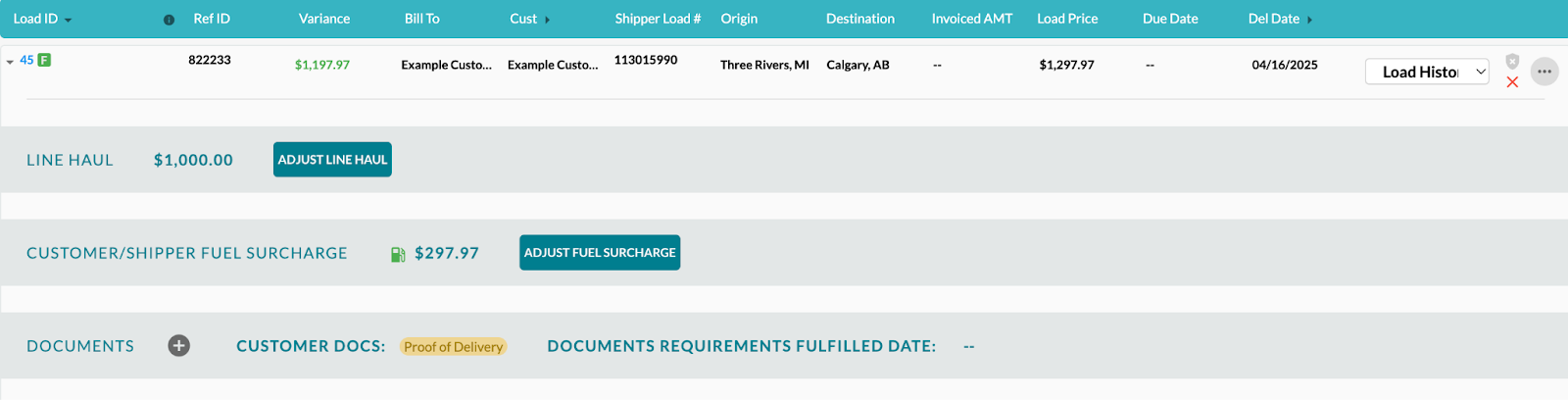
Task: Click the red X icon on load row
Action: click(1512, 82)
